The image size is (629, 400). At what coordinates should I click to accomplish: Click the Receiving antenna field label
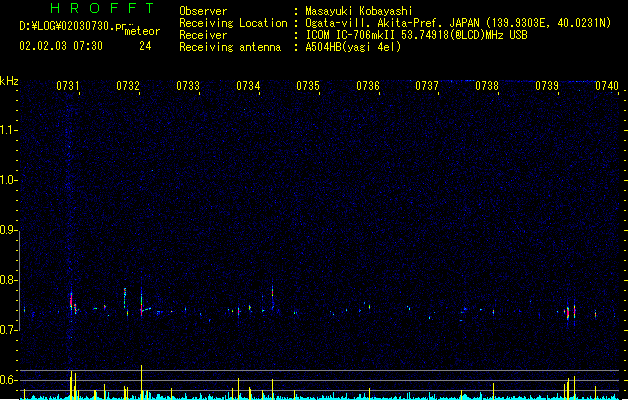click(x=230, y=47)
